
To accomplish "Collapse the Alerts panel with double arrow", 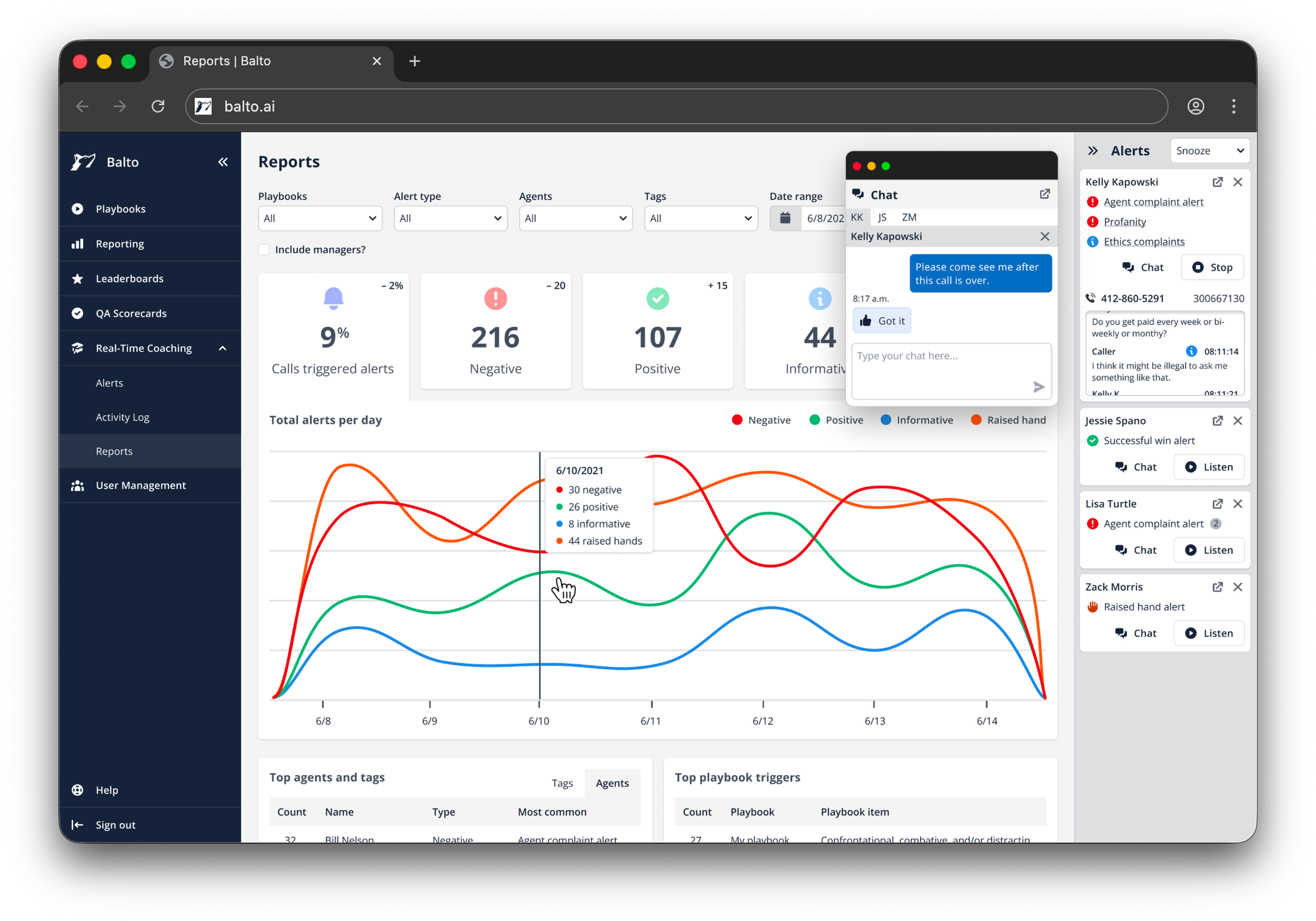I will [1093, 151].
